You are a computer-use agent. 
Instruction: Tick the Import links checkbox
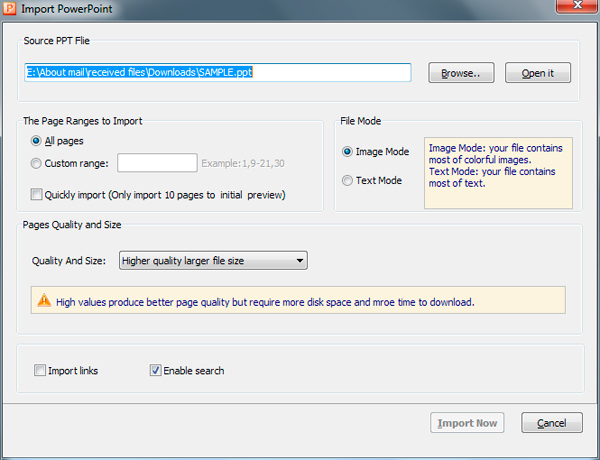coord(40,370)
